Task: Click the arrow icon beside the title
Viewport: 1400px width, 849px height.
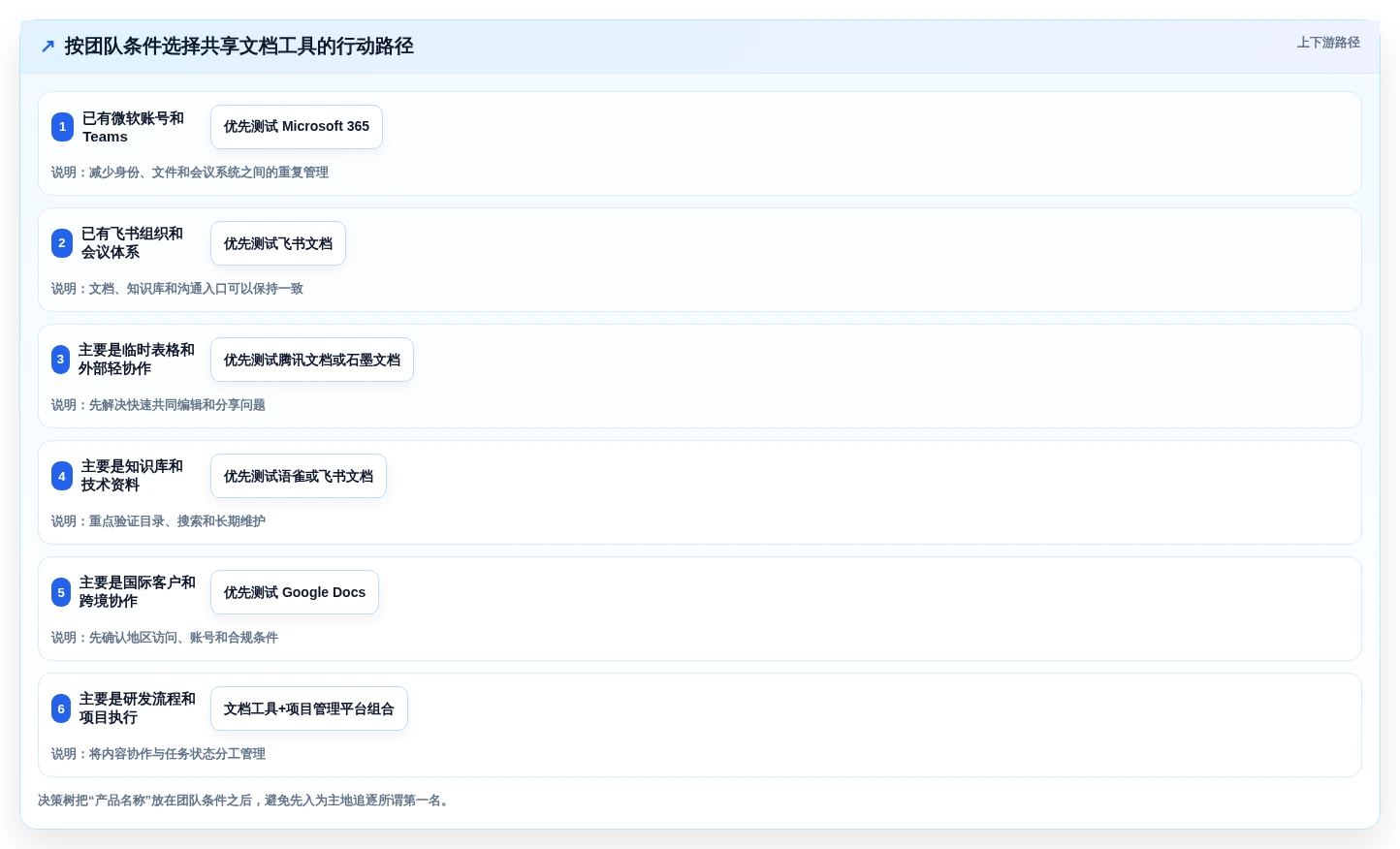Action: (x=48, y=46)
